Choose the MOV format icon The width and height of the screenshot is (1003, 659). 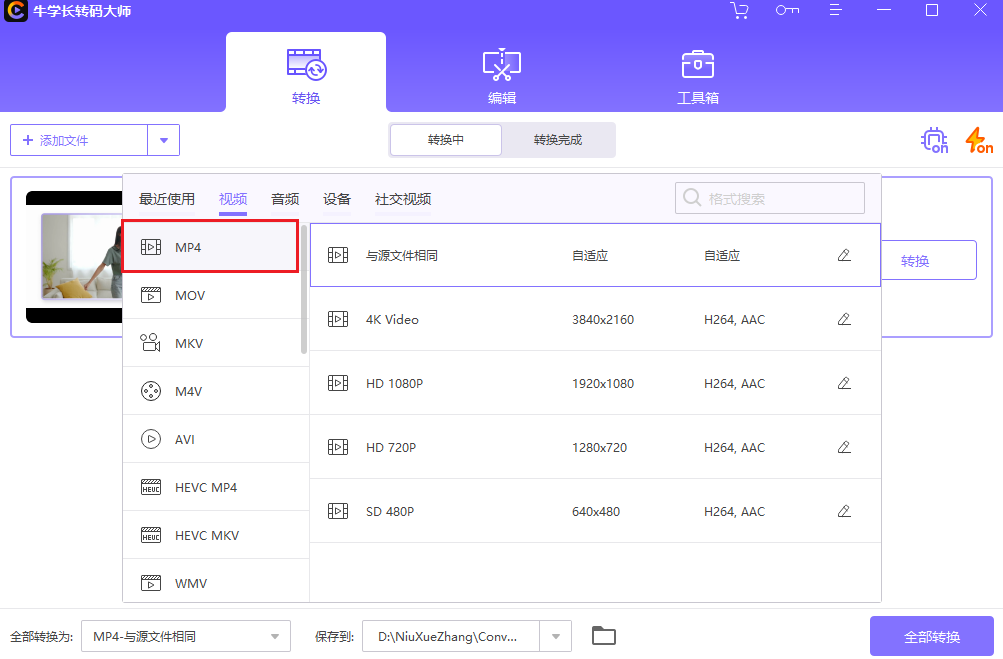(151, 295)
